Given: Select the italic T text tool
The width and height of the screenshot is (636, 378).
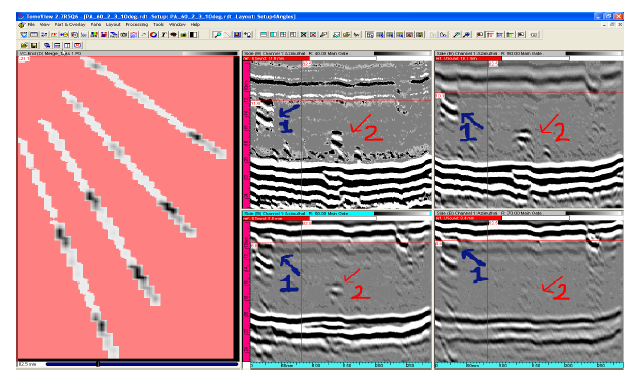Looking at the screenshot, I should click(163, 35).
